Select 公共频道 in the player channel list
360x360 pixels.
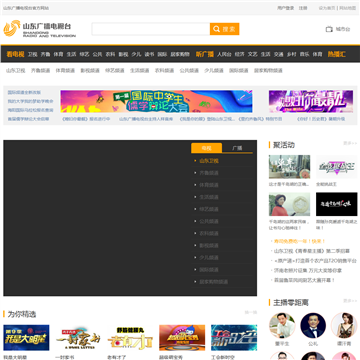pyautogui.click(x=209, y=221)
